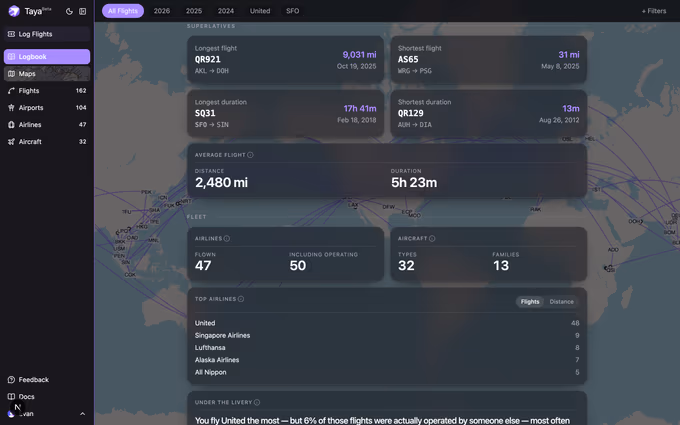The height and width of the screenshot is (425, 680).
Task: Click the Logbook book icon
Action: (x=11, y=56)
